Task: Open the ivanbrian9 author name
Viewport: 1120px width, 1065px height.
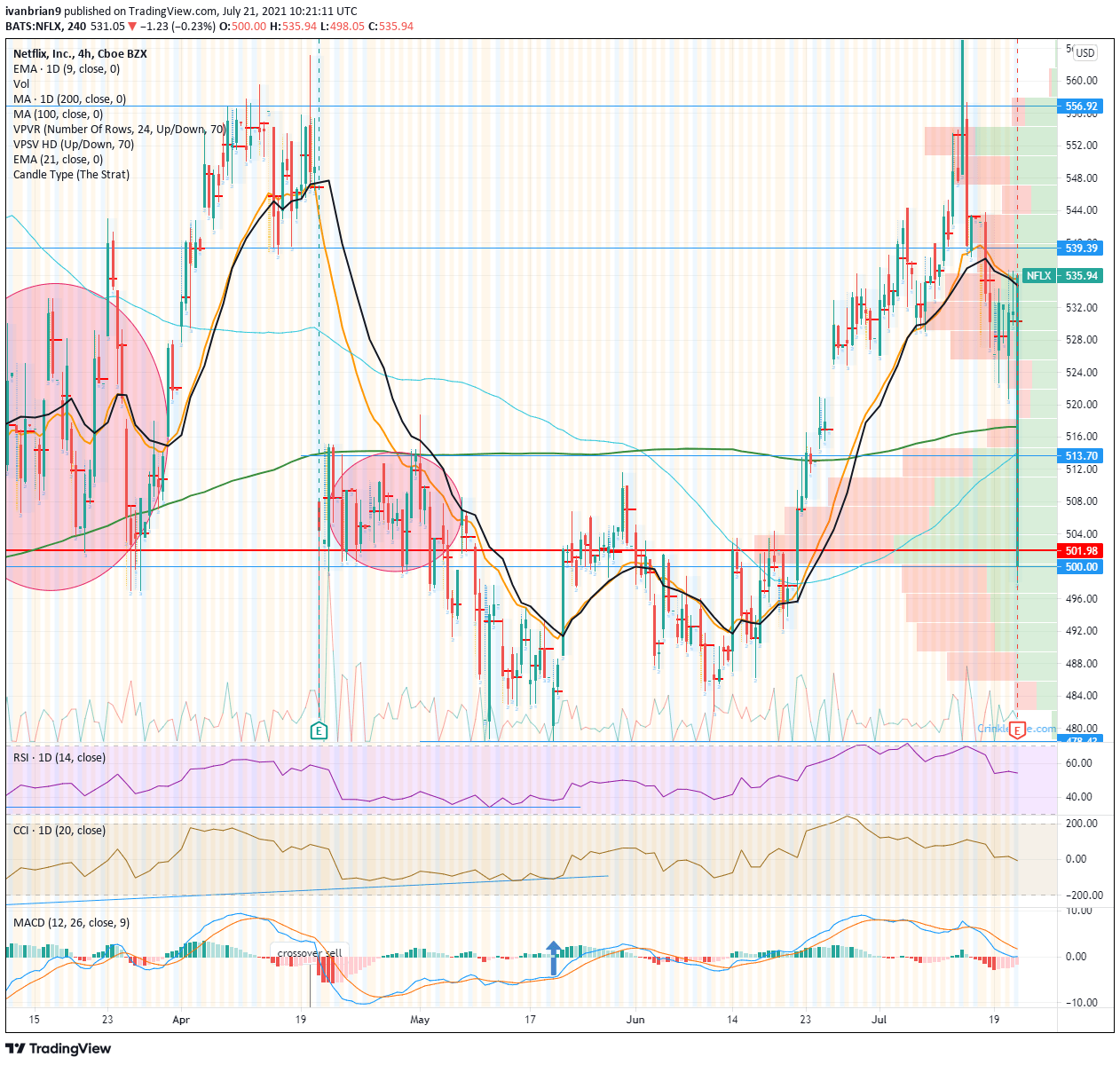Action: point(33,12)
